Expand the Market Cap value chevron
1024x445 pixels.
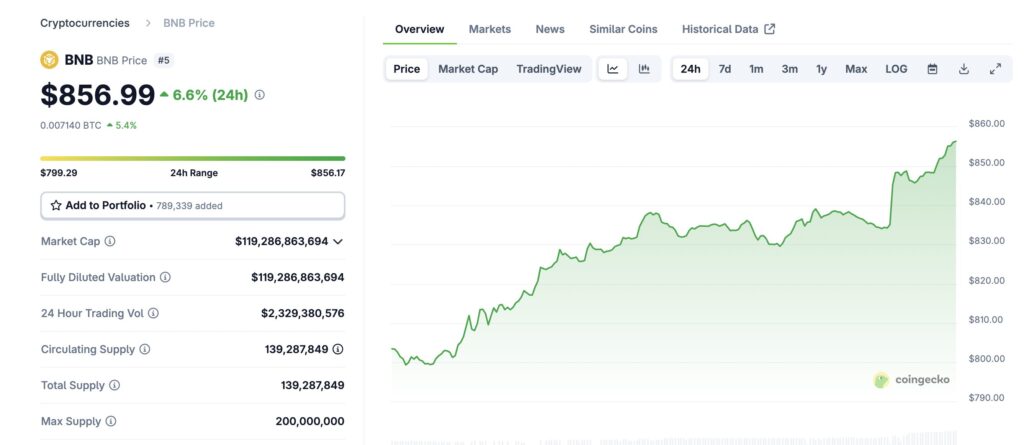338,241
